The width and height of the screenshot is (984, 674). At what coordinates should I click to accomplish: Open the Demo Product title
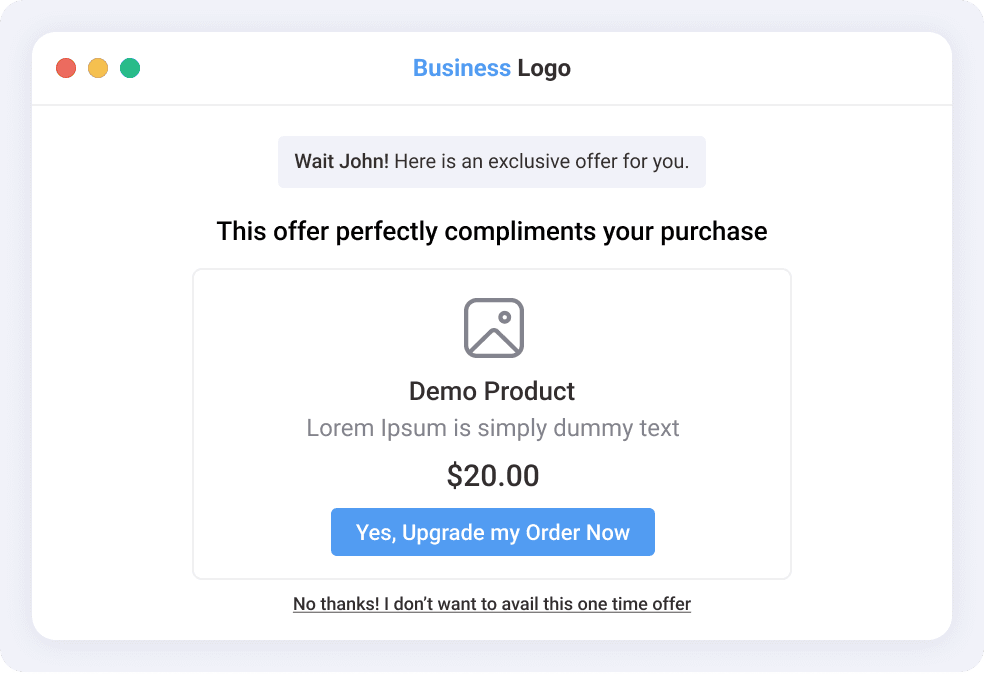tap(492, 391)
